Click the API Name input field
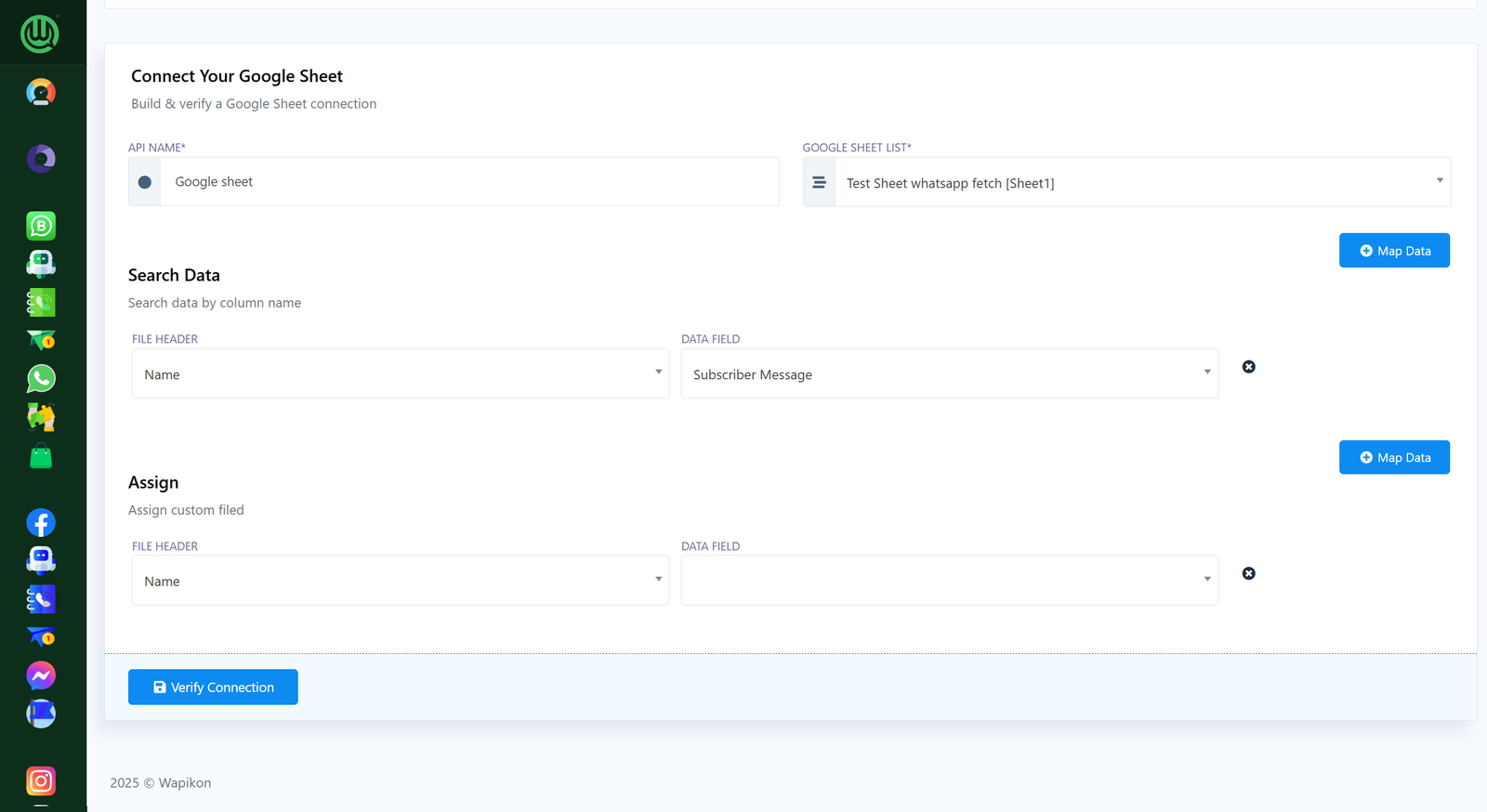This screenshot has width=1487, height=812. 469,182
